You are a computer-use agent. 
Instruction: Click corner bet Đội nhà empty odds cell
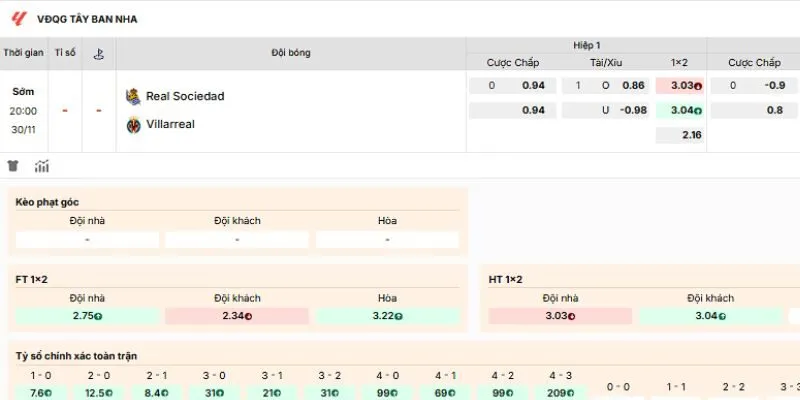[x=87, y=240]
